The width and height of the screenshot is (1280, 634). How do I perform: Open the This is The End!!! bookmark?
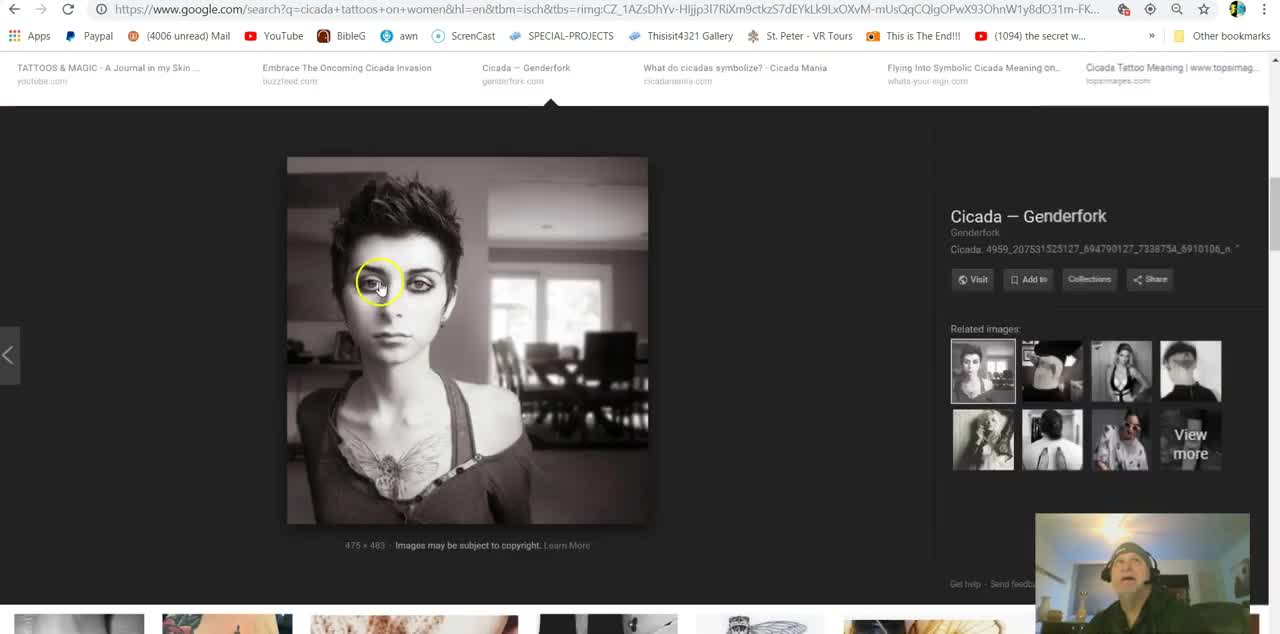(913, 36)
